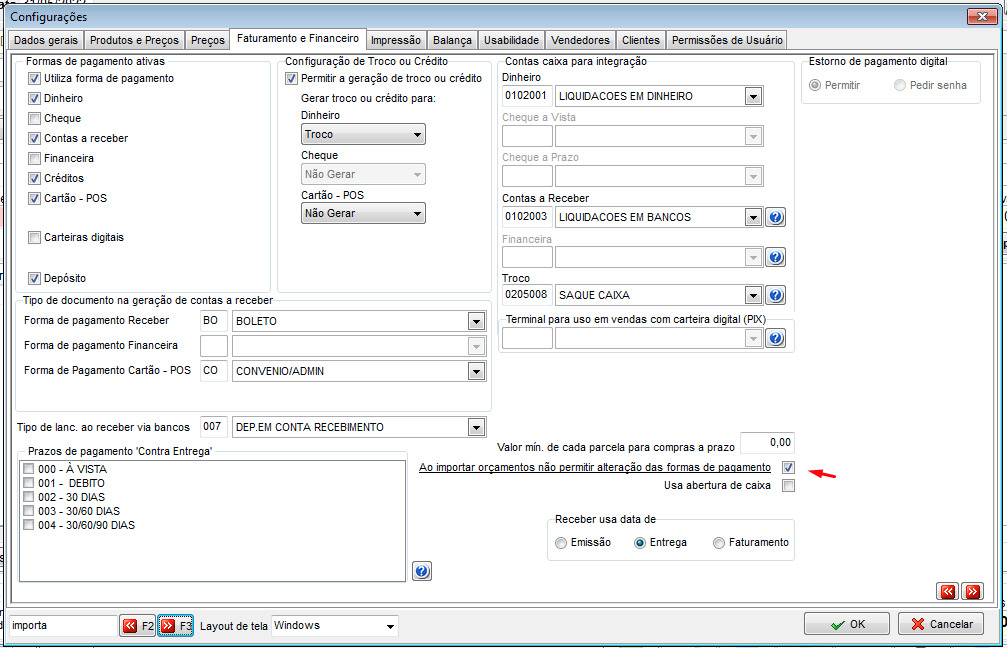
Task: Enable Usa abertura de caixa
Action: coord(788,486)
